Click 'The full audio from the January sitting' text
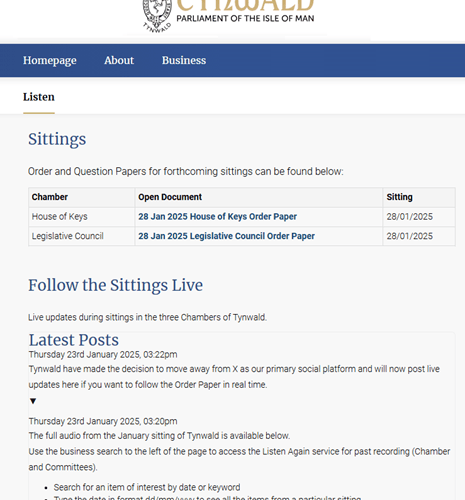Viewport: 465px width, 500px height. click(x=159, y=436)
